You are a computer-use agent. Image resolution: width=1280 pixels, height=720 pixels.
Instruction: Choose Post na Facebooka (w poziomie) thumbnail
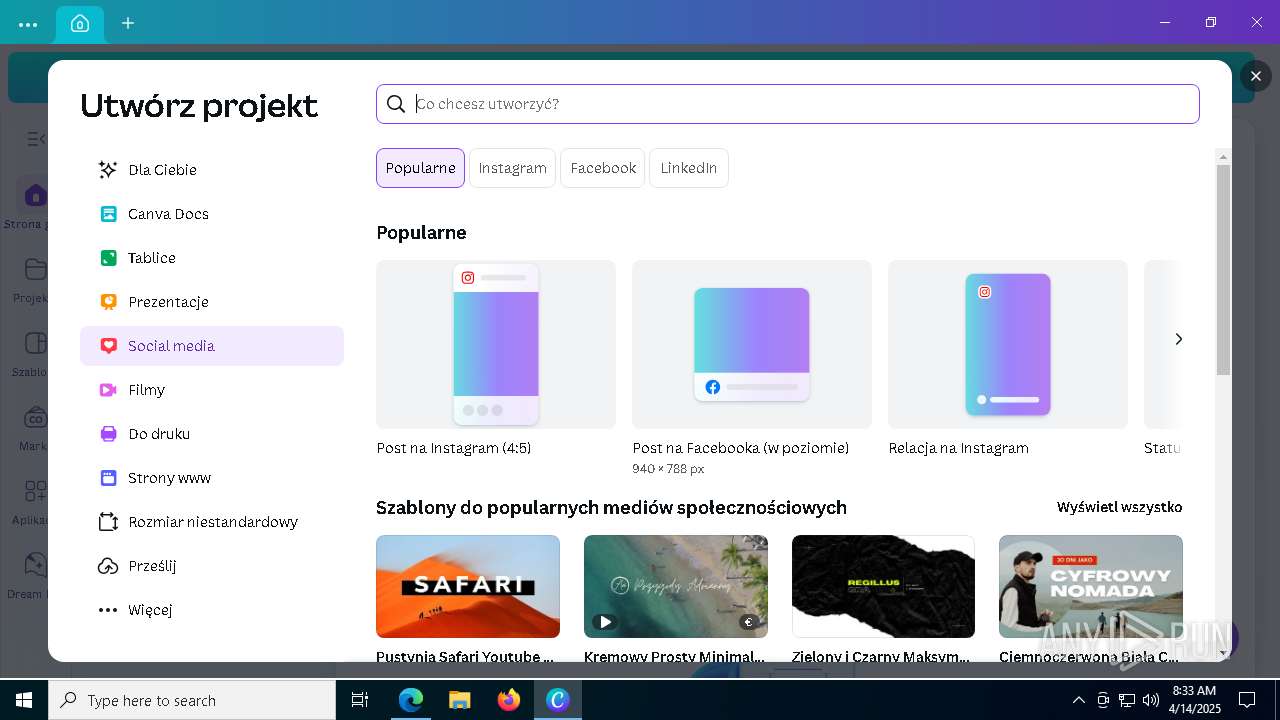pos(752,344)
